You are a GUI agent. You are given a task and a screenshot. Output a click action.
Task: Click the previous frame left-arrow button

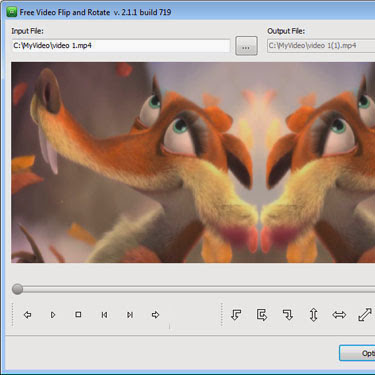pyautogui.click(x=27, y=315)
